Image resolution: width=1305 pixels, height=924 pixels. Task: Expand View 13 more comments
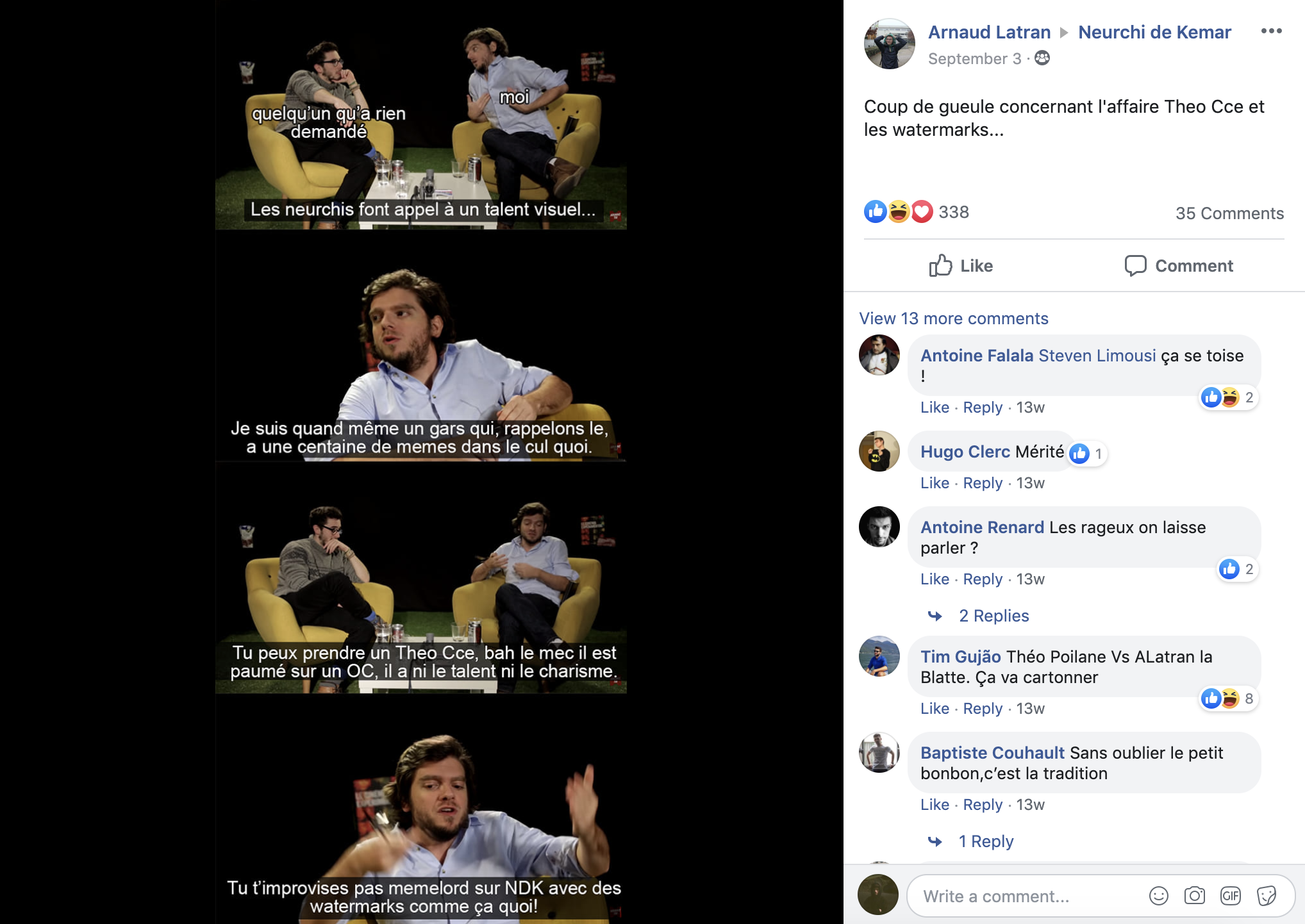point(954,318)
